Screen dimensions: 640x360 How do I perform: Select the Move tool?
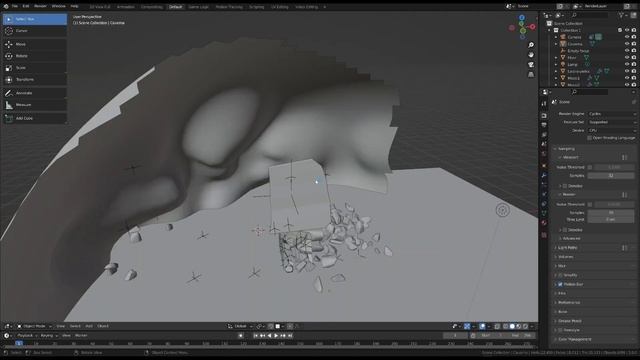[x=35, y=44]
